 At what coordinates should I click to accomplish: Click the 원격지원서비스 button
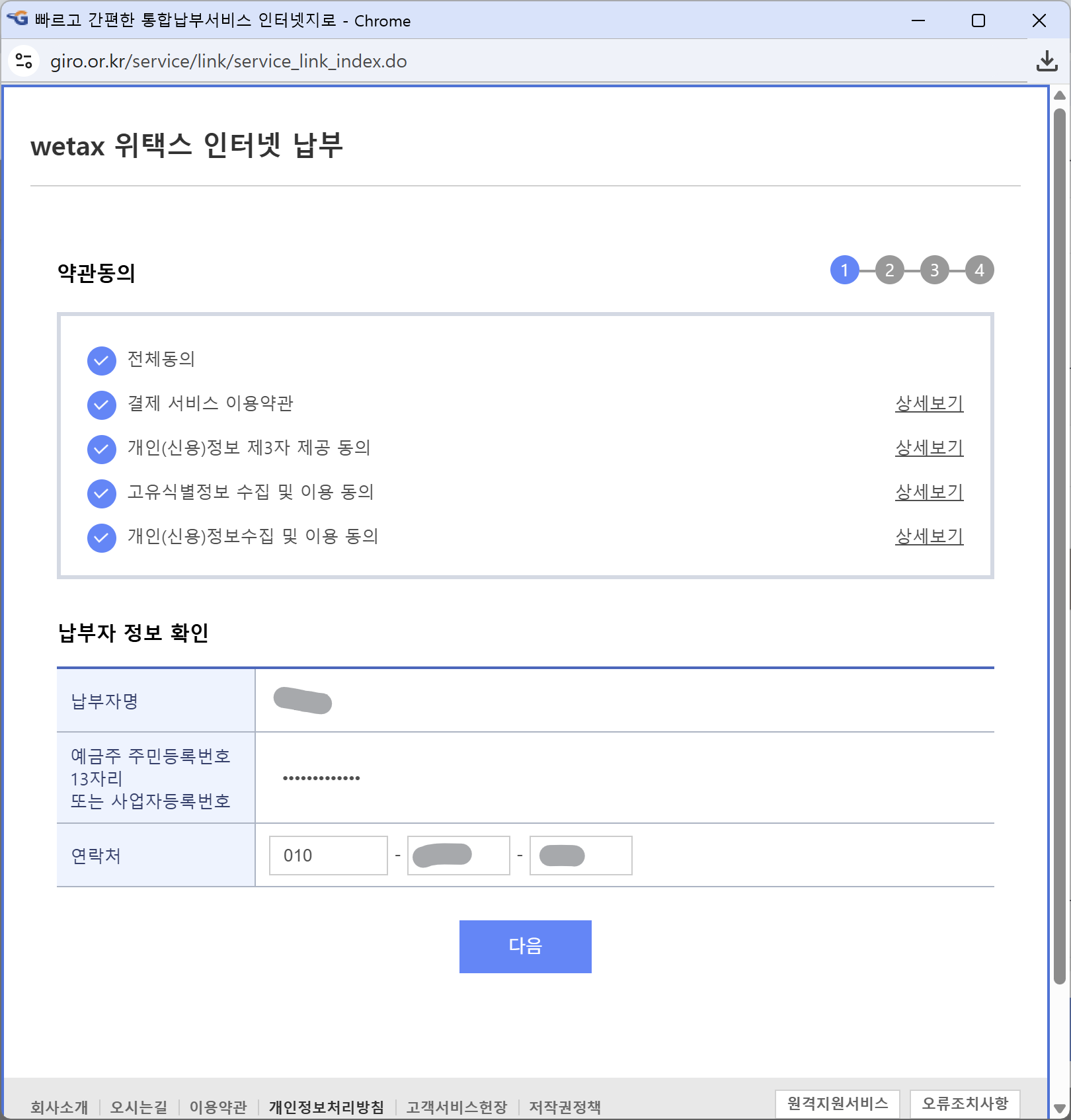838,1103
